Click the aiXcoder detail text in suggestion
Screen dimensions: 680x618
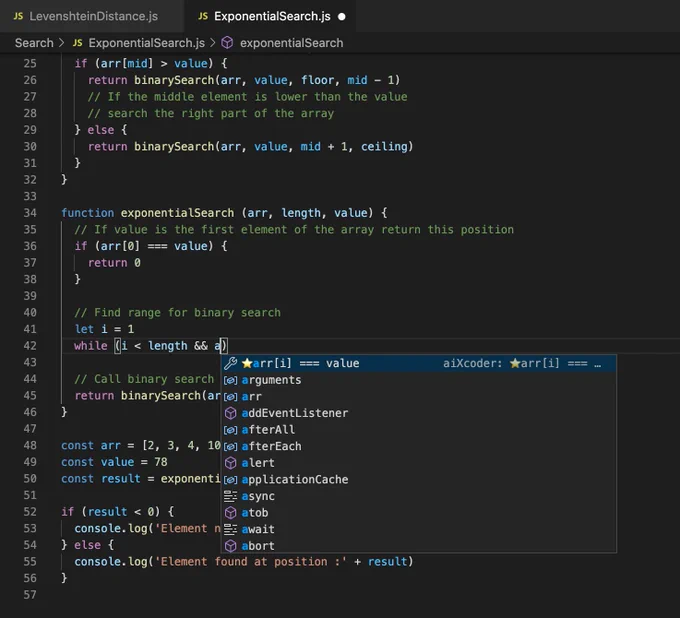522,363
